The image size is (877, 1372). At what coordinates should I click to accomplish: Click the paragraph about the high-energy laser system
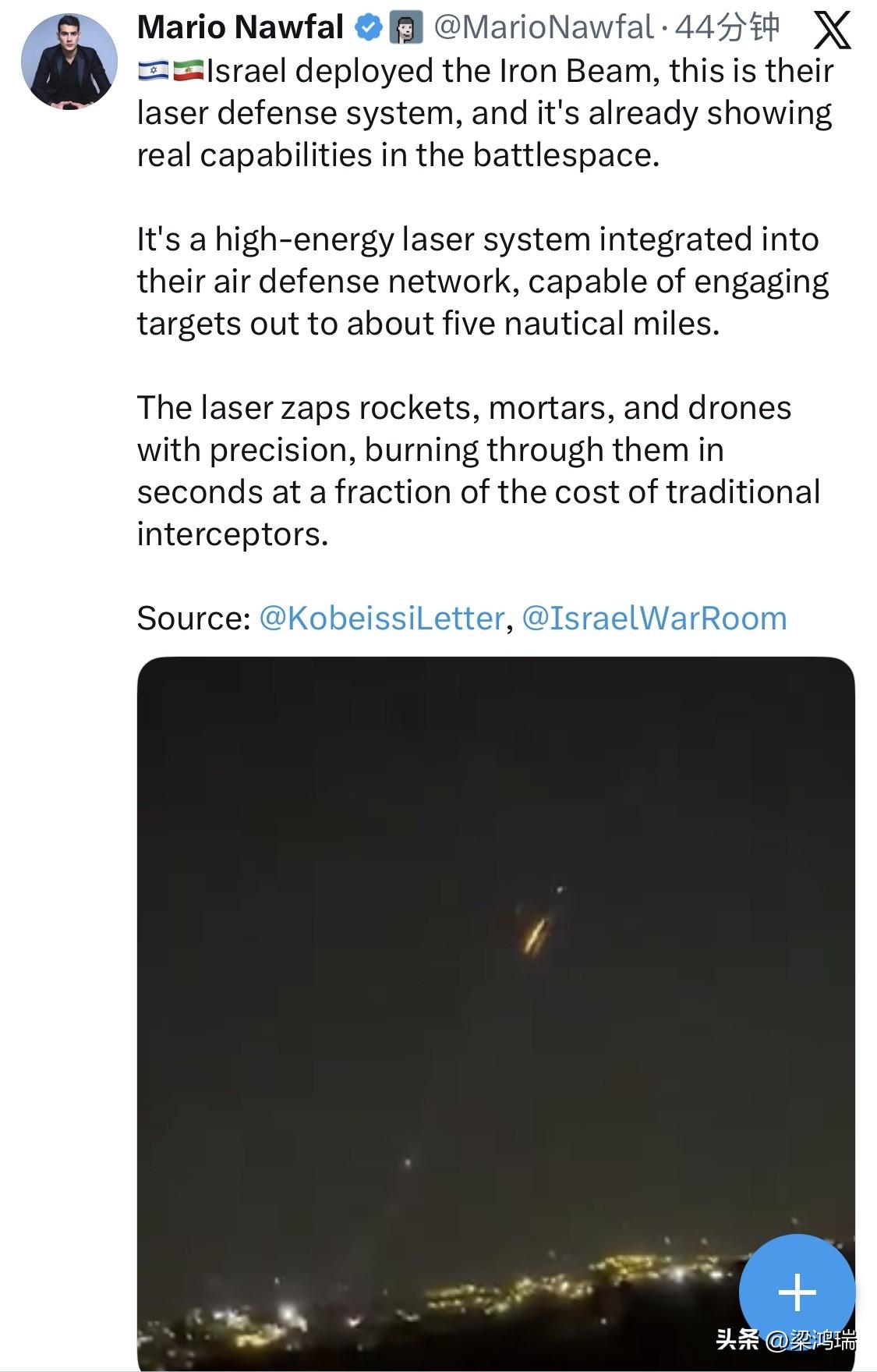tap(482, 282)
